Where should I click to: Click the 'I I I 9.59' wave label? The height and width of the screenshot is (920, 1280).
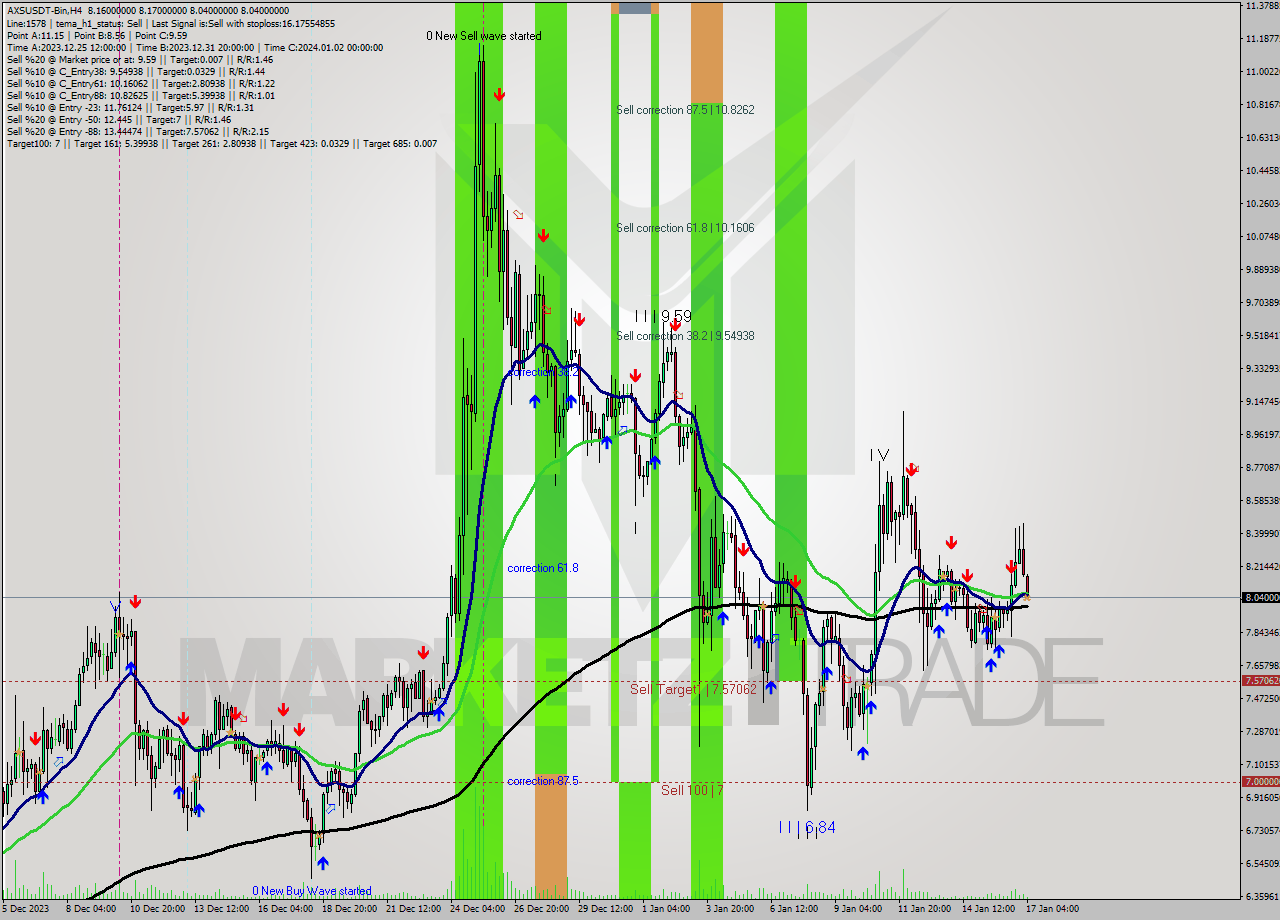tap(663, 316)
